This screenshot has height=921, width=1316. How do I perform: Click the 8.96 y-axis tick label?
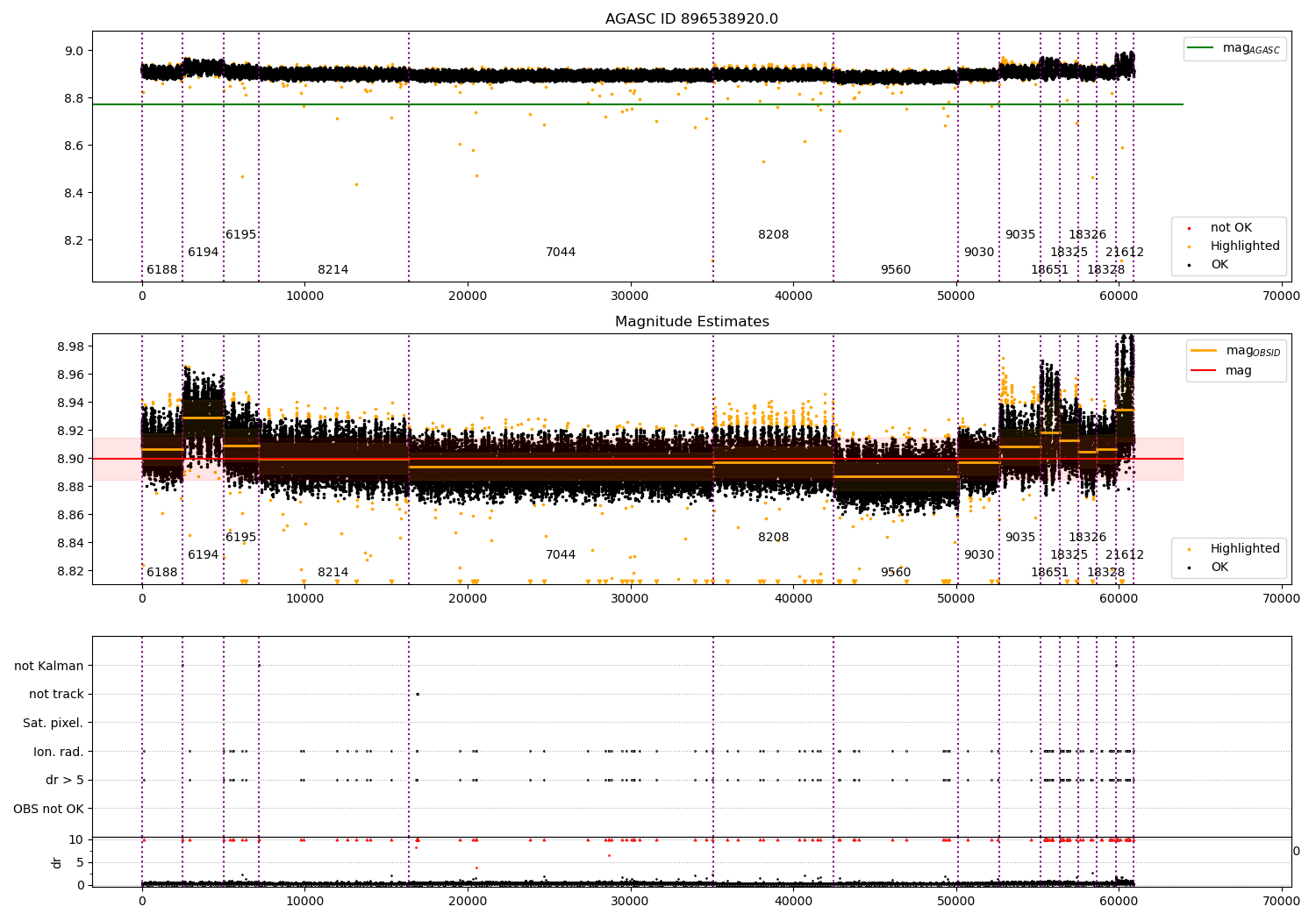70,375
